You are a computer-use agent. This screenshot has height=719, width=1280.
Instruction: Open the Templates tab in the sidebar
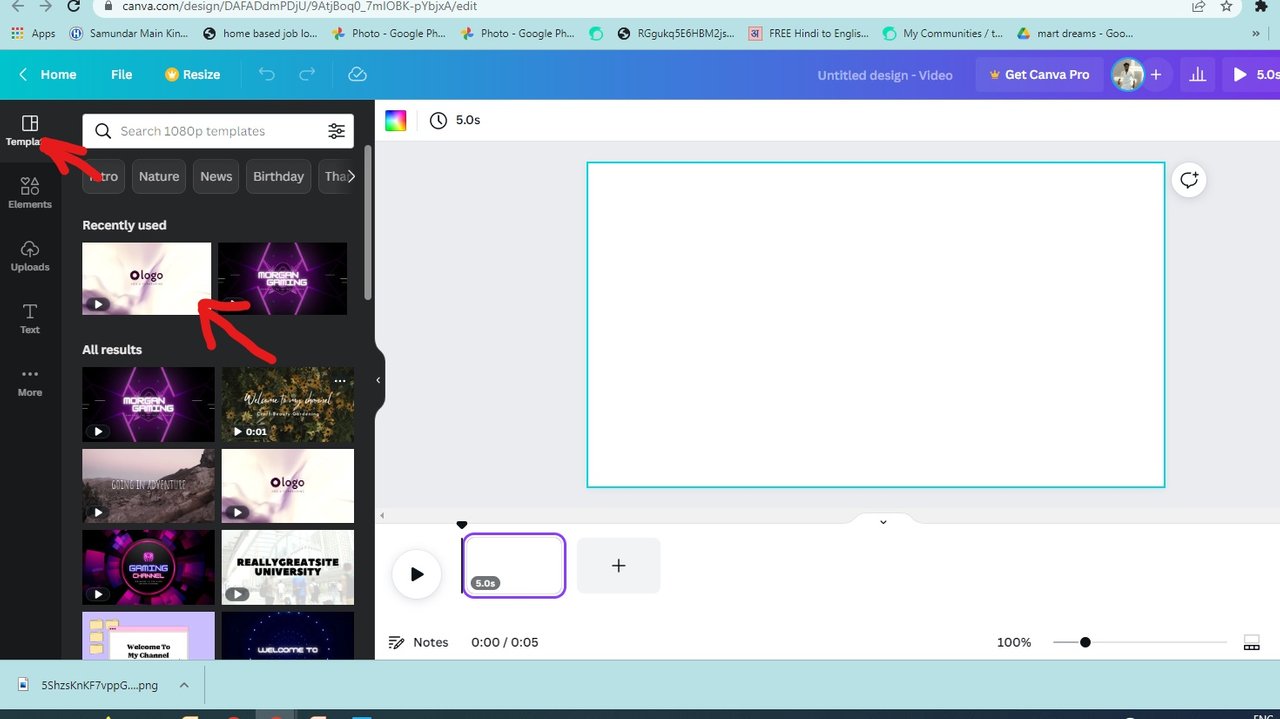click(x=28, y=131)
